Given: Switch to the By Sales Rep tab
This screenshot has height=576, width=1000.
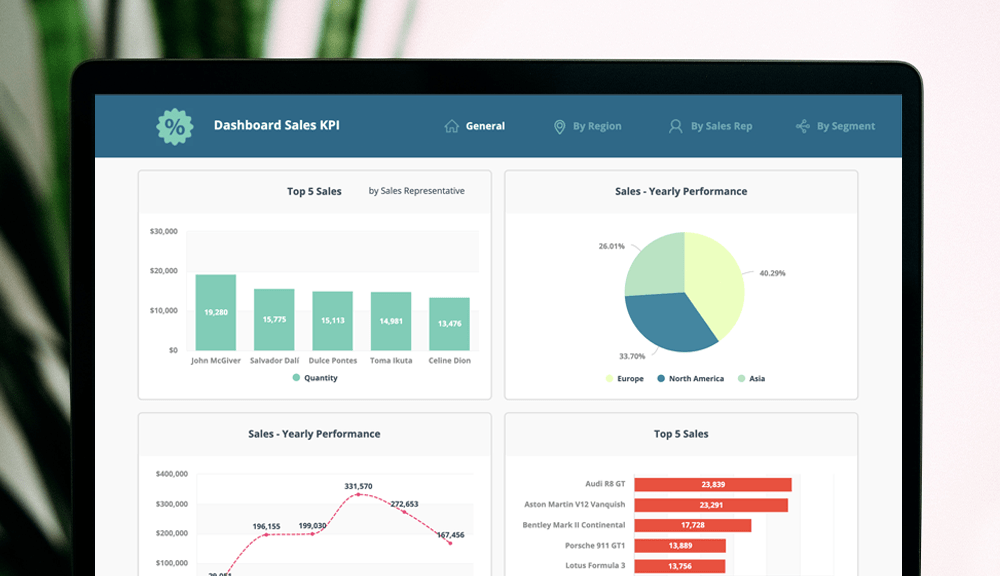Looking at the screenshot, I should coord(710,126).
